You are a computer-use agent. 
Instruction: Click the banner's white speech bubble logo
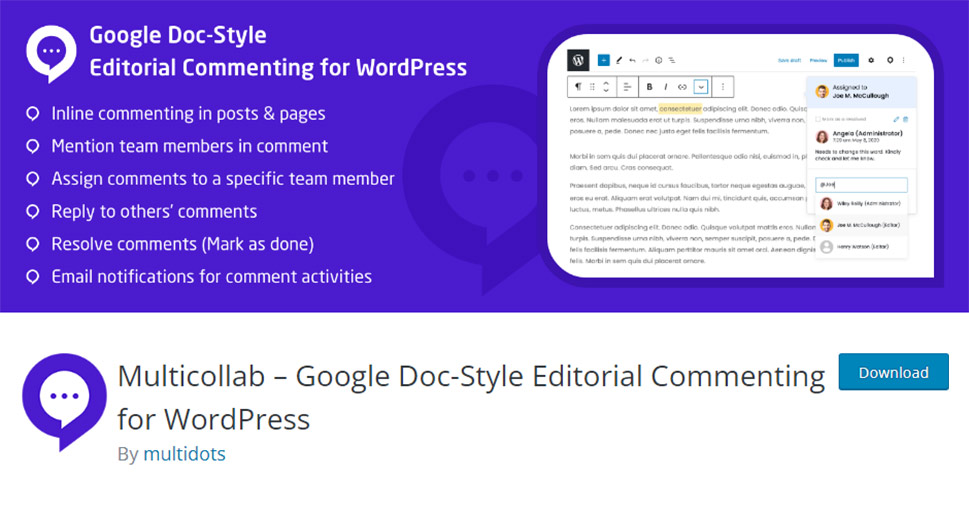51,53
